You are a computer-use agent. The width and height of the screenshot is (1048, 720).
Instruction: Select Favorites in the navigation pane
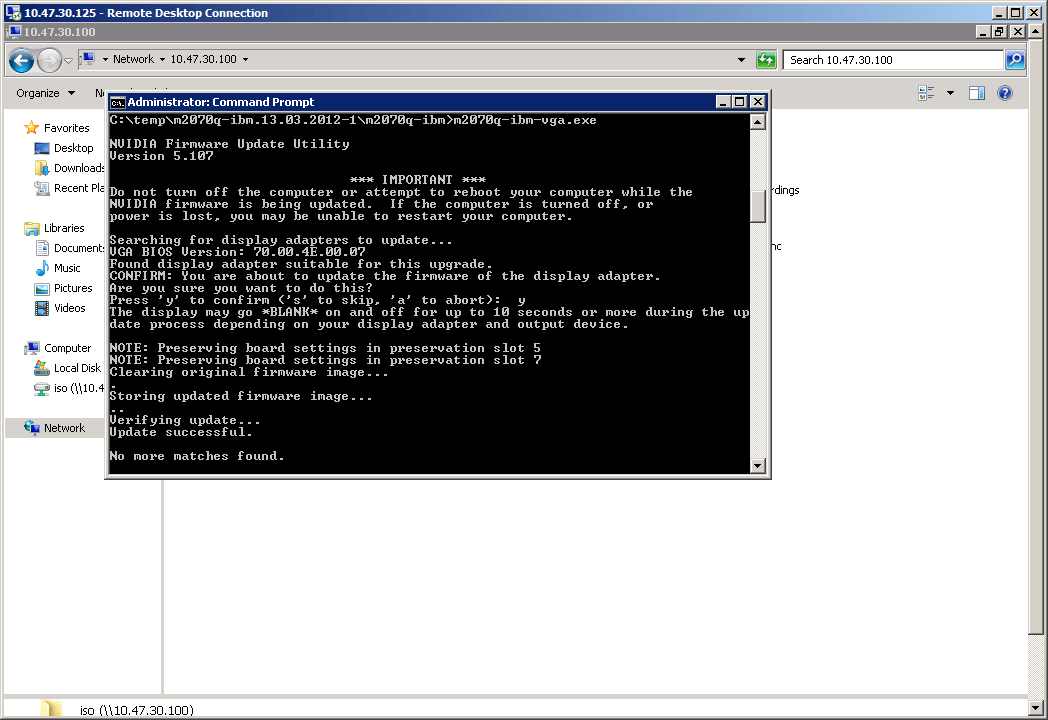tap(66, 128)
